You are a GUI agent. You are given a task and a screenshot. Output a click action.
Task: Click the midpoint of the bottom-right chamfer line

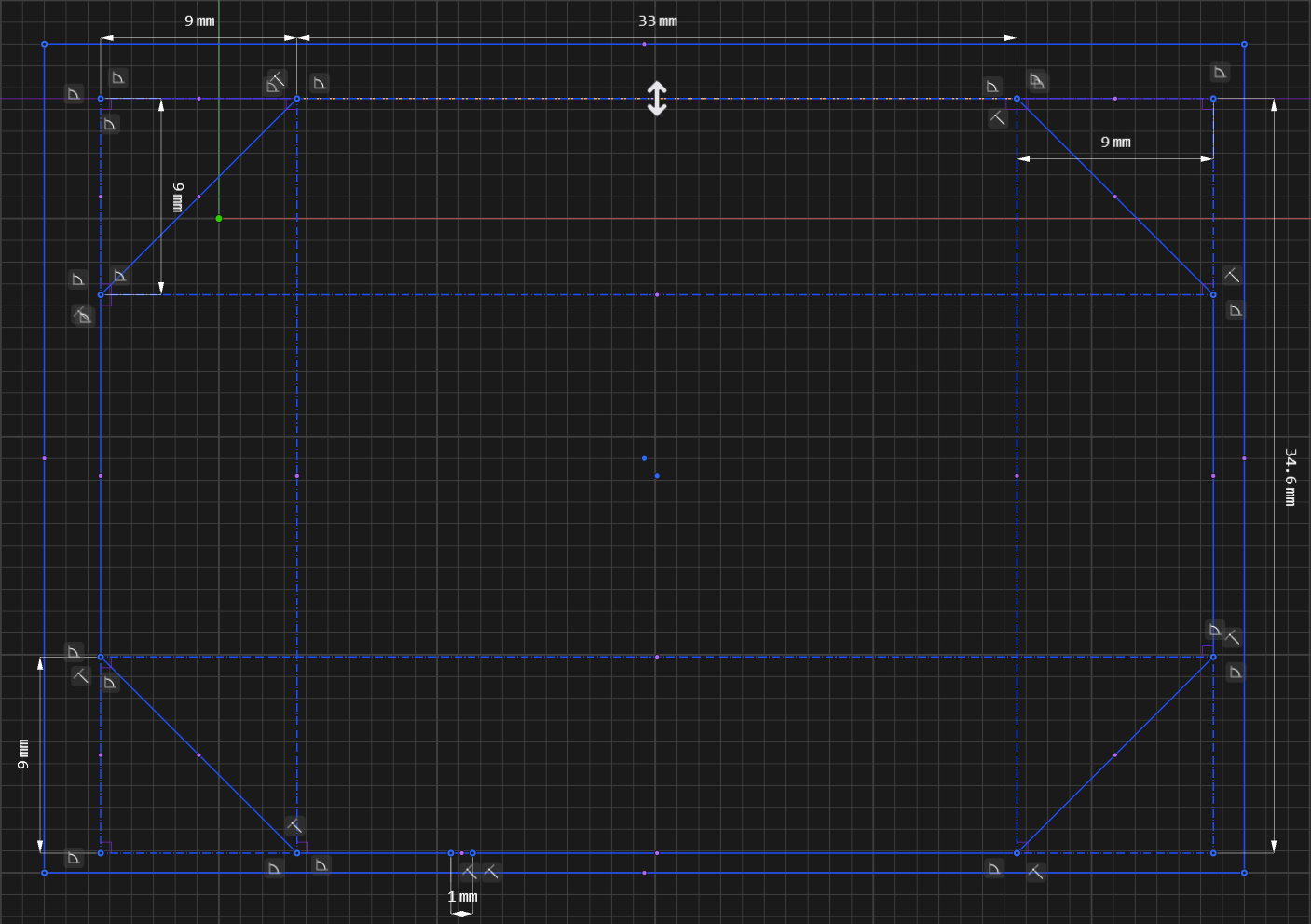(1115, 755)
